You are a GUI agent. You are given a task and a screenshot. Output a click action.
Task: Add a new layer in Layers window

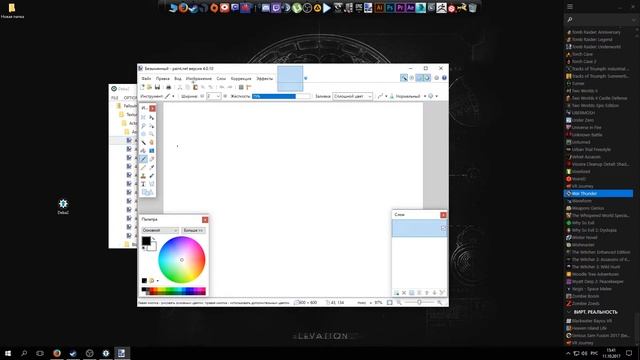coord(396,293)
